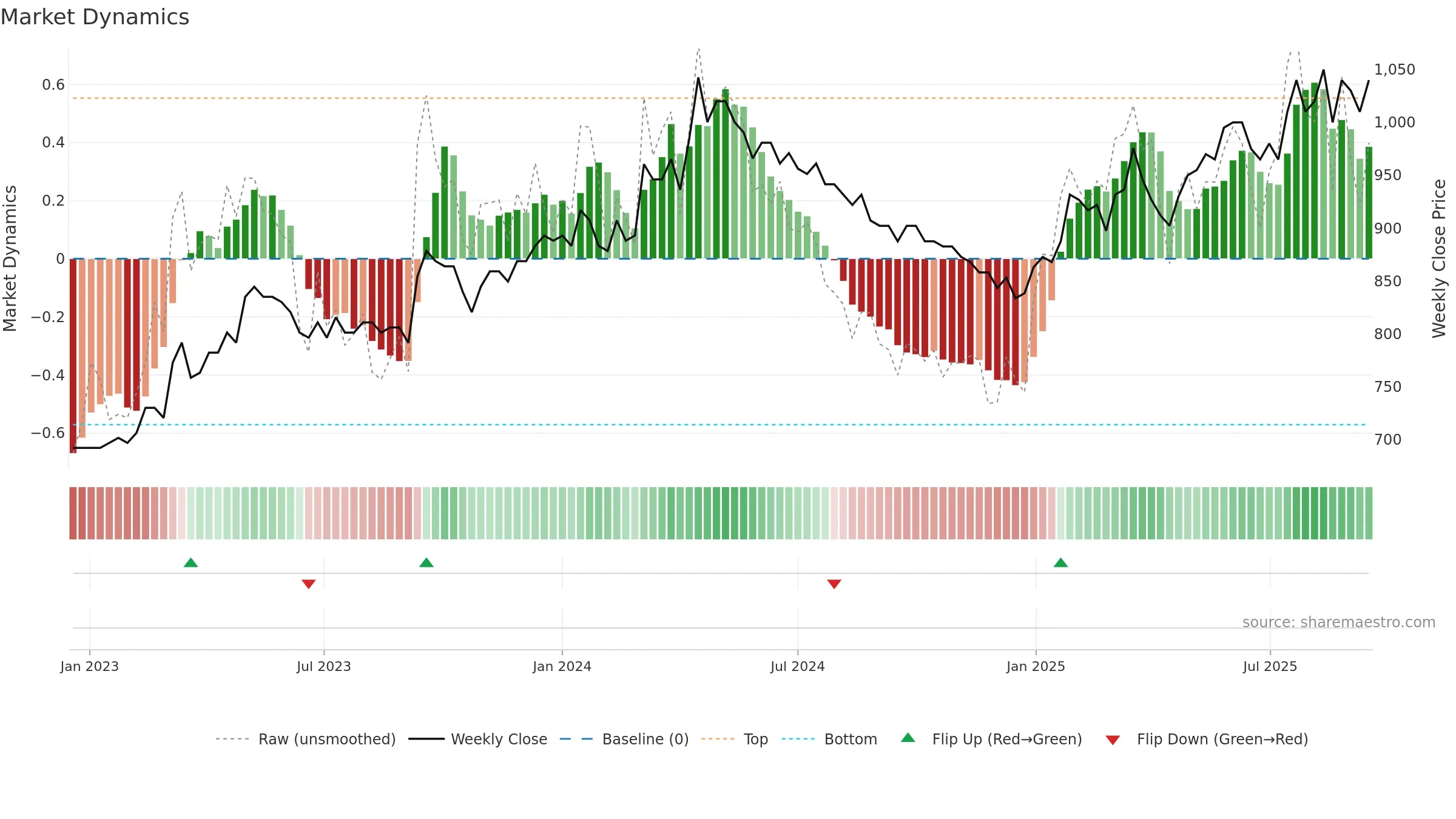Select the green flip-up marker in autumn 2023
1456x819 pixels.
click(x=426, y=562)
